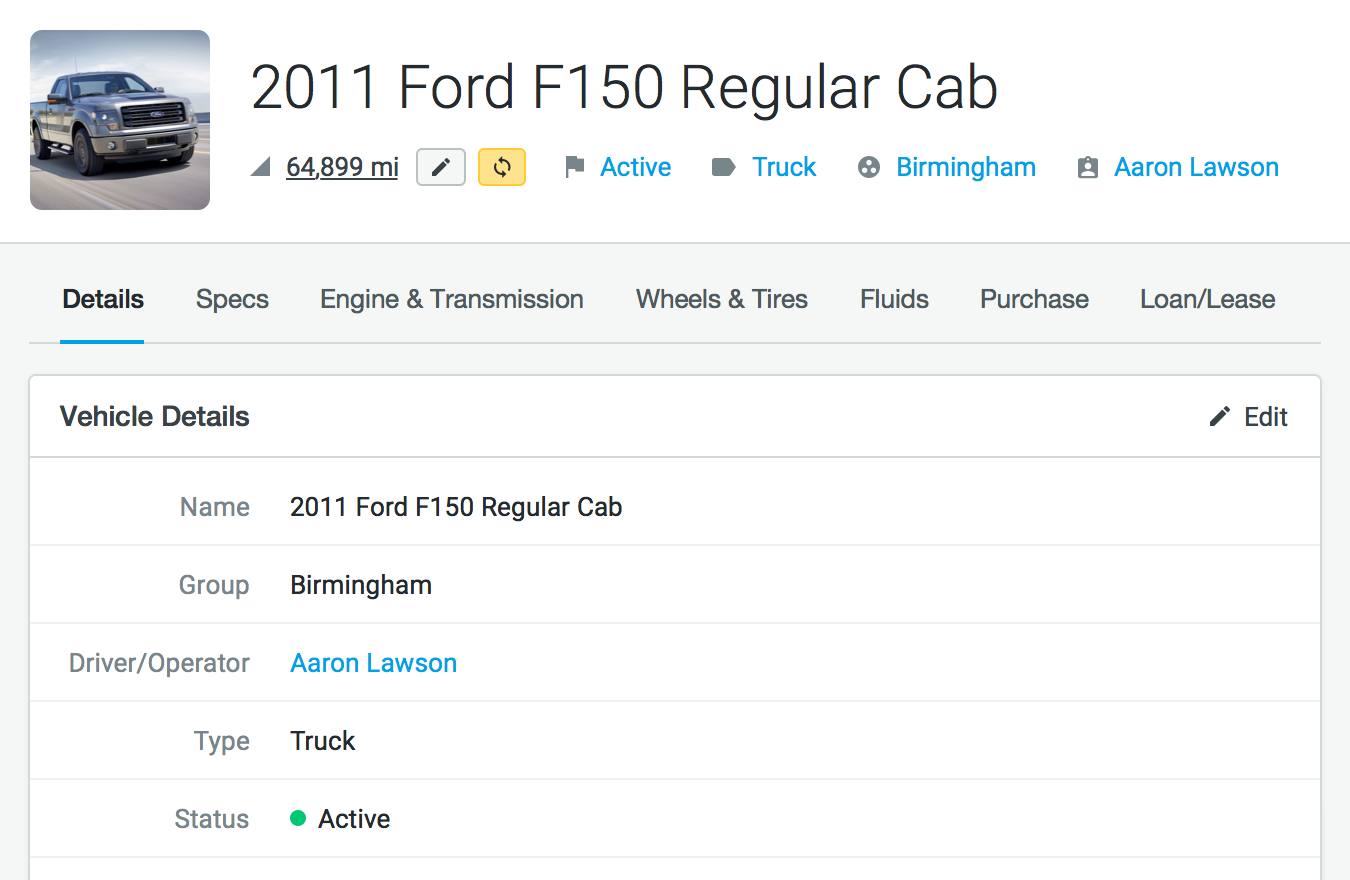Switch to the Specs tab
Image resolution: width=1350 pixels, height=880 pixels.
click(232, 299)
